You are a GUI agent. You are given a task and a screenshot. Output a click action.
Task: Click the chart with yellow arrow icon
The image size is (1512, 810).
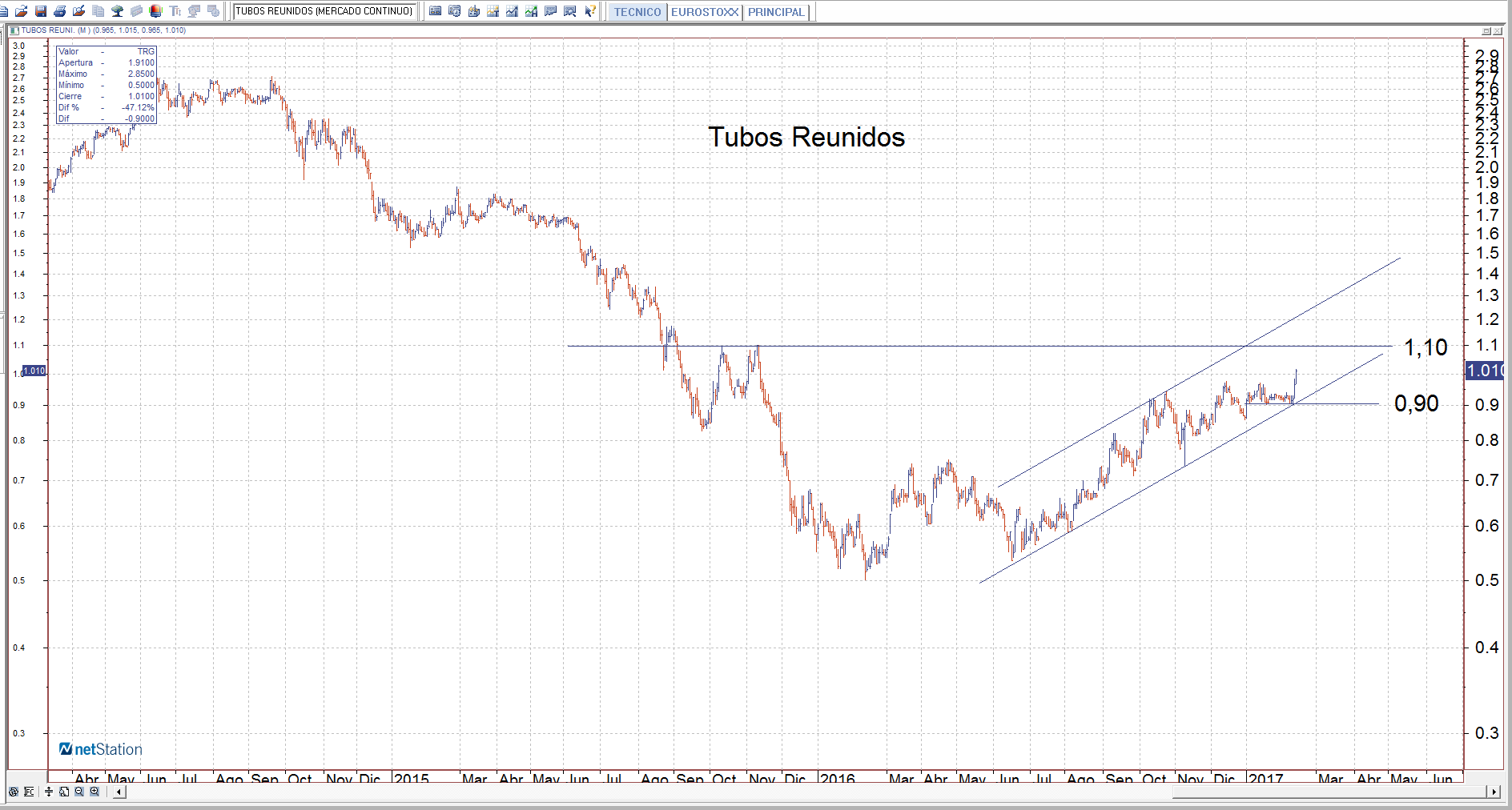coord(493,11)
